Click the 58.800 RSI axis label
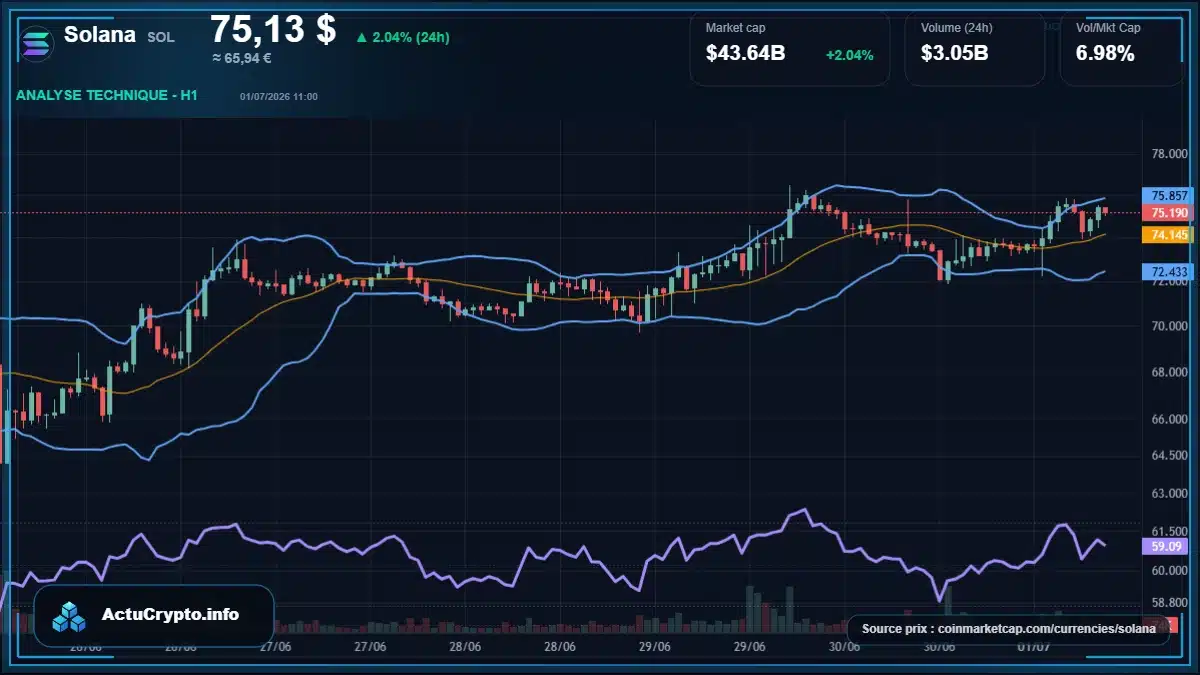 [x=1170, y=603]
